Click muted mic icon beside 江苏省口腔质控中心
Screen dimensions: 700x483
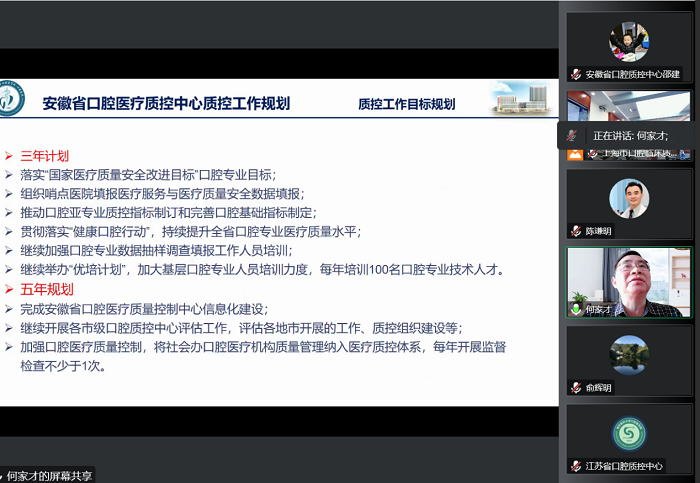tap(576, 466)
